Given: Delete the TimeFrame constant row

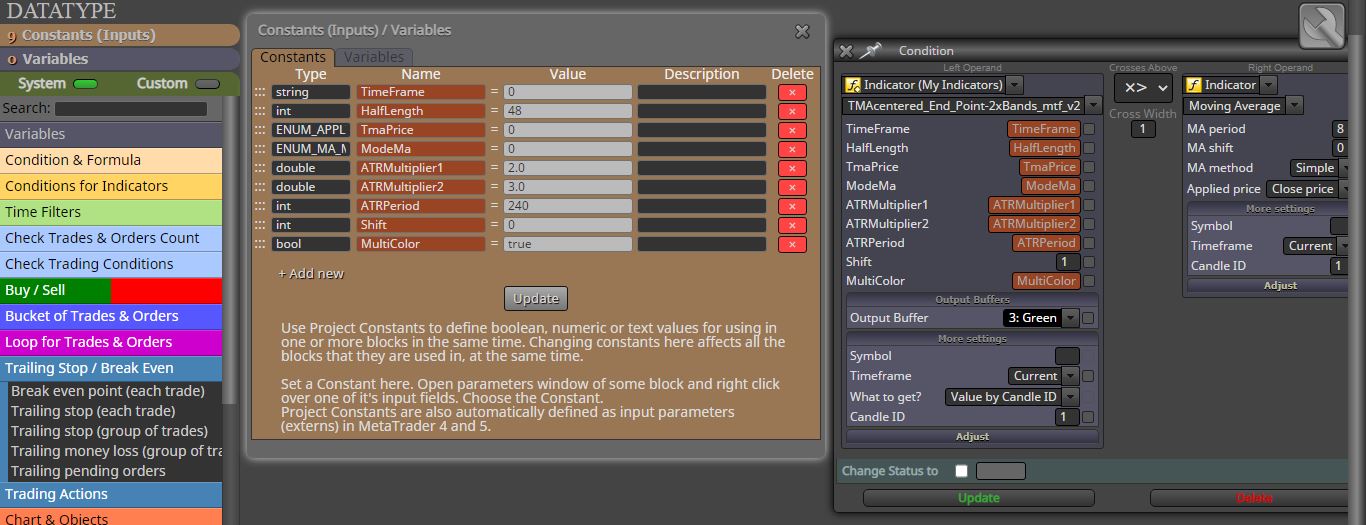Looking at the screenshot, I should tap(792, 92).
